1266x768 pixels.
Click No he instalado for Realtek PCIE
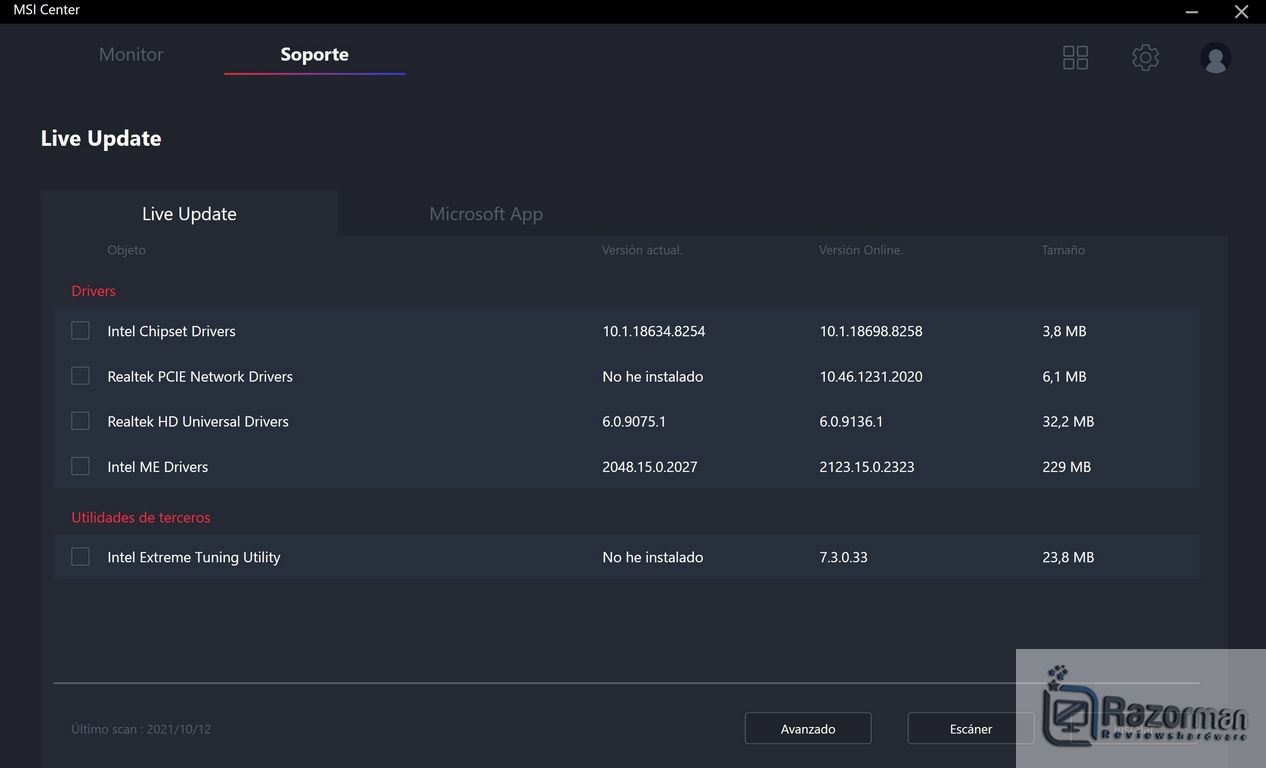point(653,377)
